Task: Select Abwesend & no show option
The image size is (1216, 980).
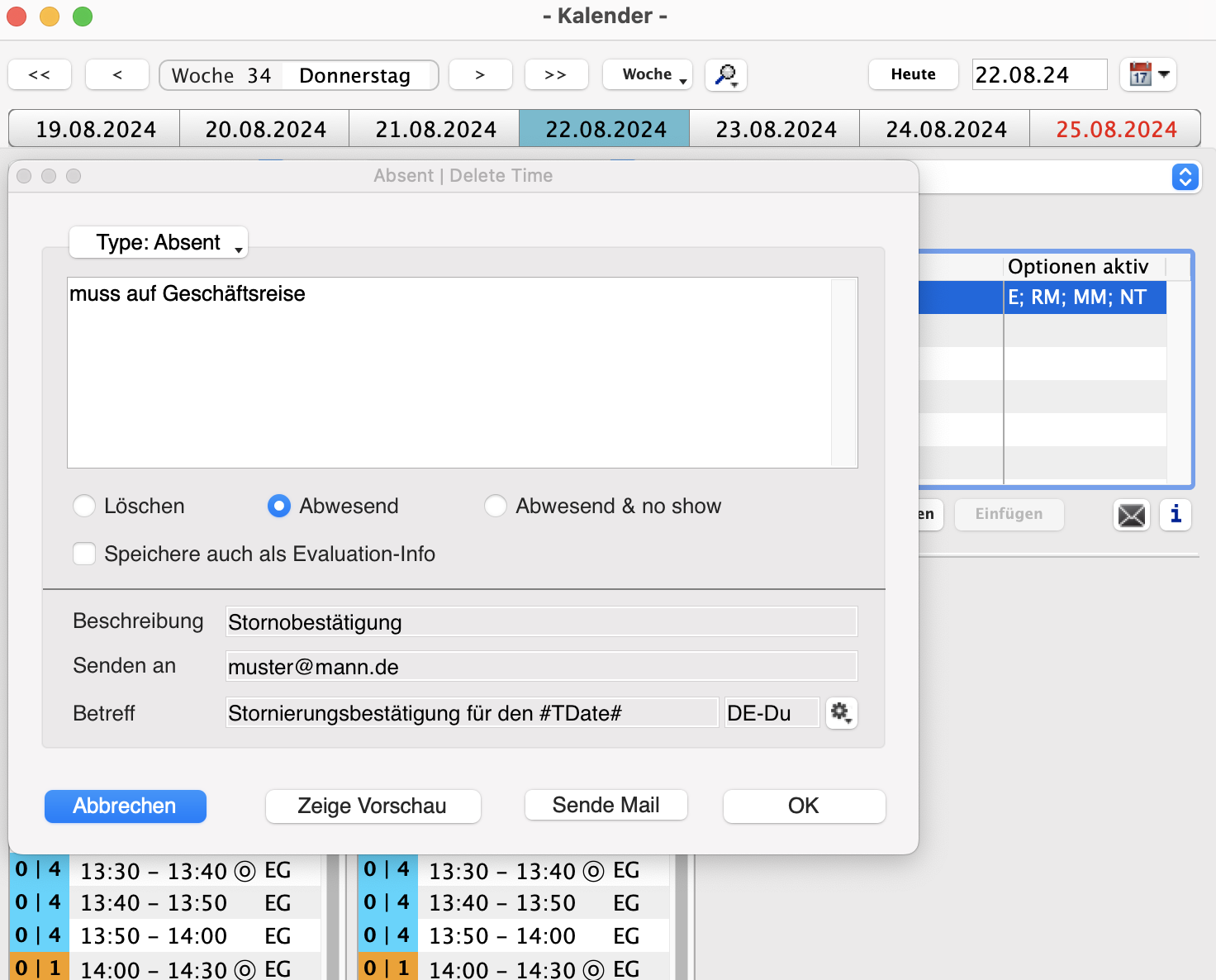Action: click(496, 506)
